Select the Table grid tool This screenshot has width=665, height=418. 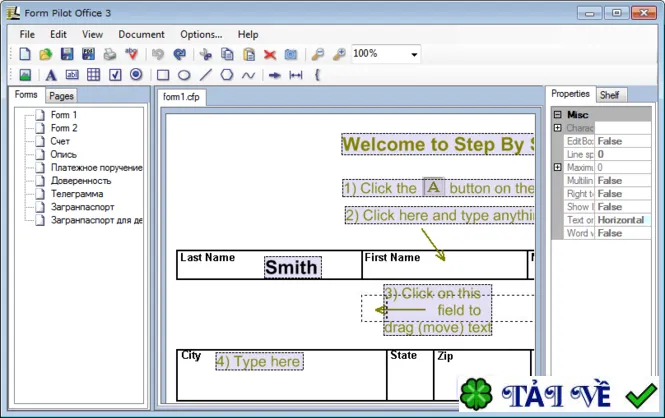pos(93,75)
